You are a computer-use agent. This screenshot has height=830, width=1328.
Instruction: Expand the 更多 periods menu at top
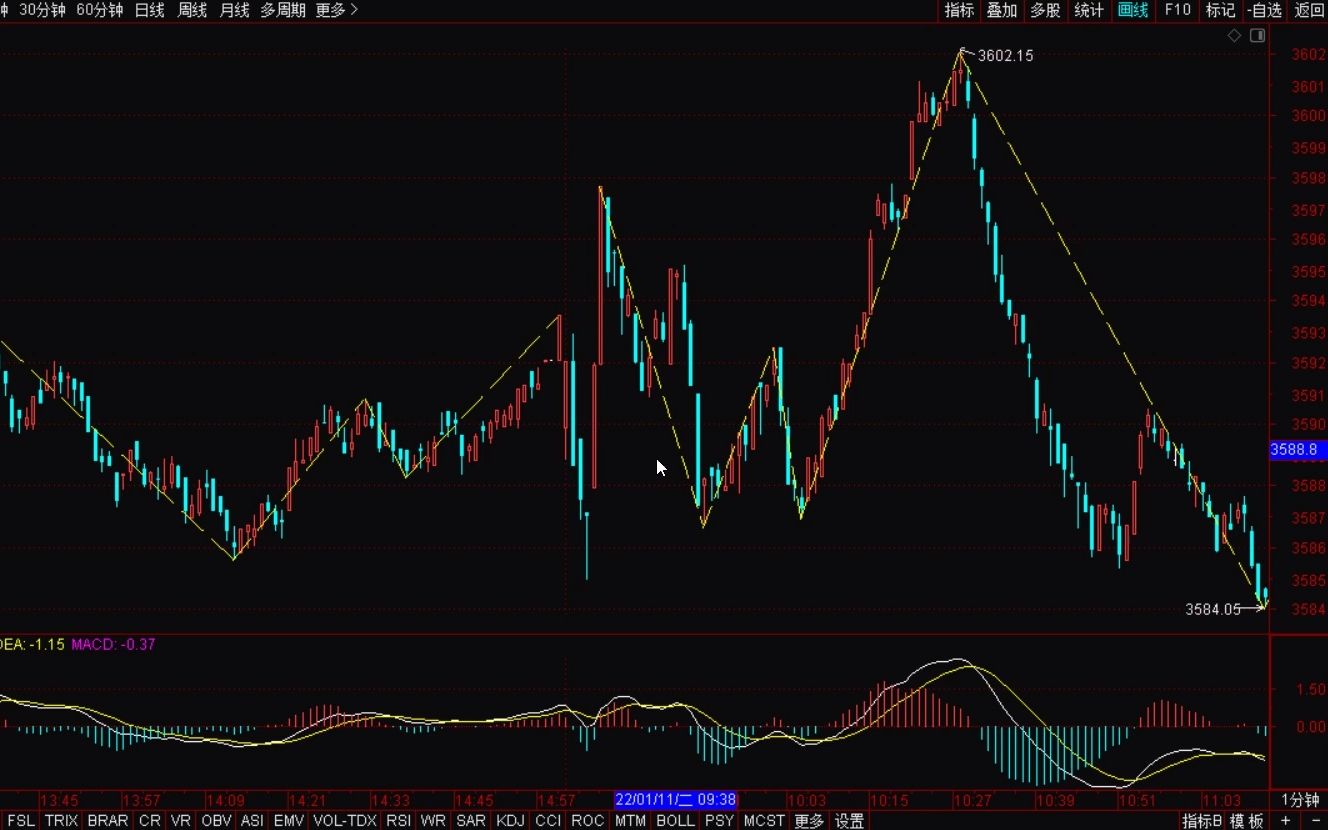[x=337, y=10]
